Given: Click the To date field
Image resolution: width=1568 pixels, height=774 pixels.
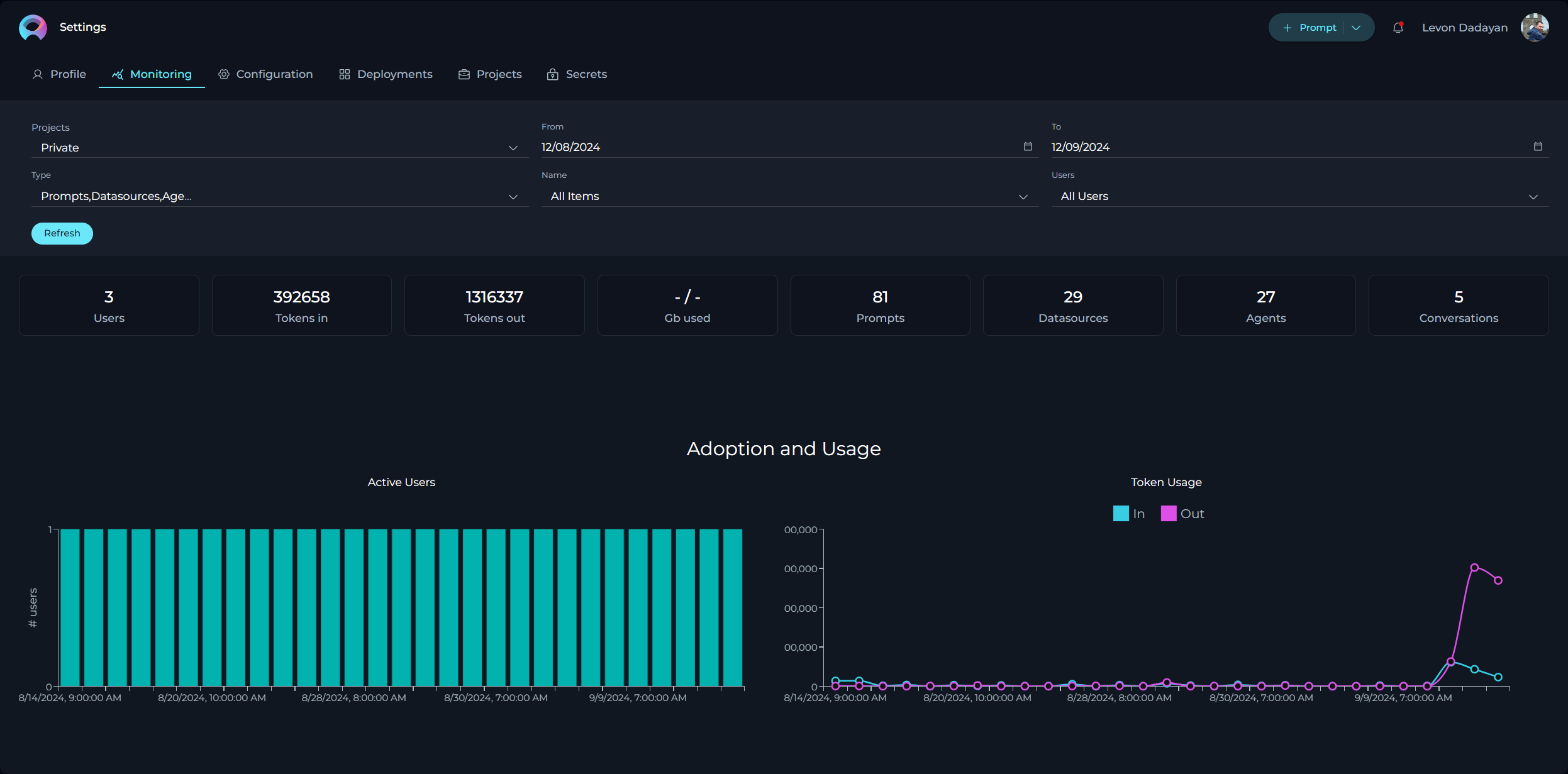Looking at the screenshot, I should point(1300,147).
